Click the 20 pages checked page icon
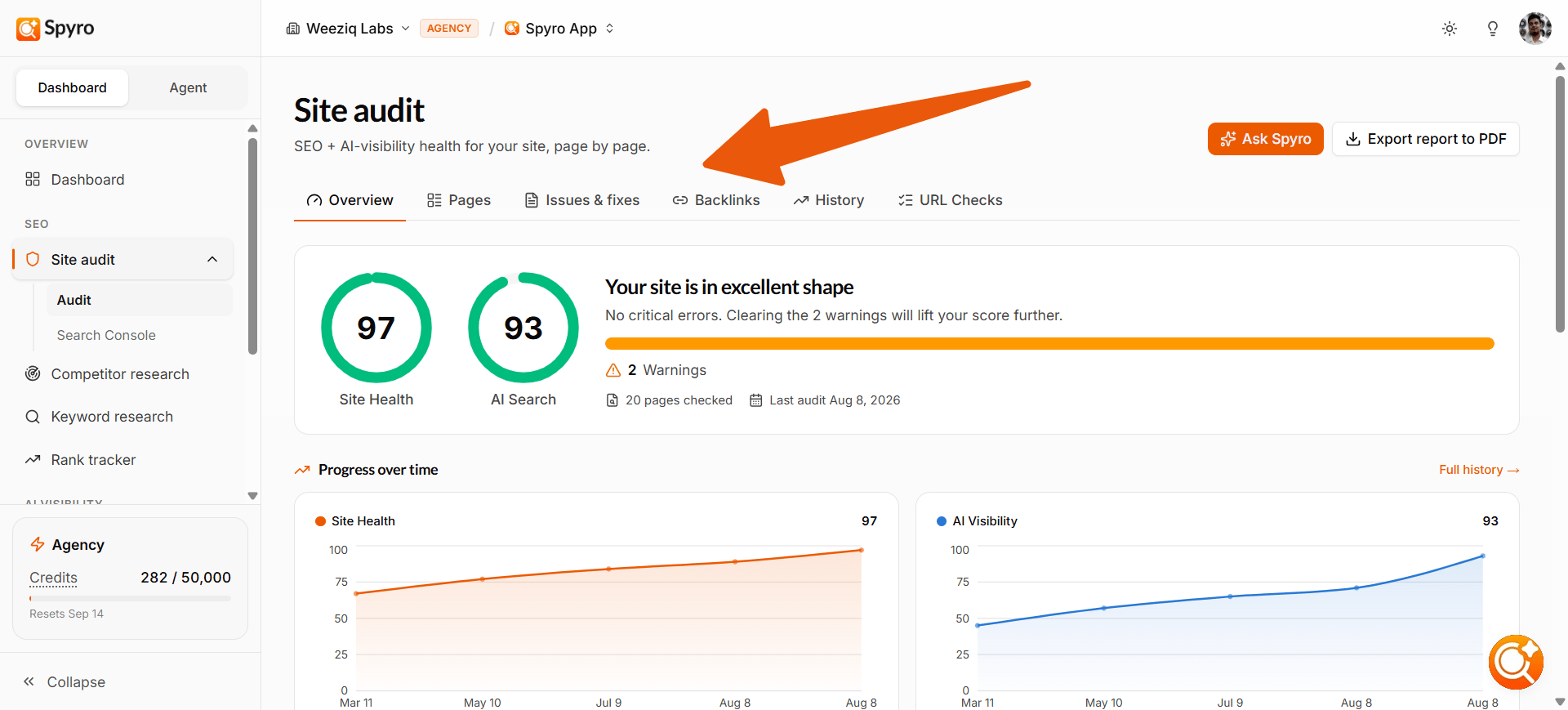Viewport: 1568px width, 710px height. [x=612, y=400]
